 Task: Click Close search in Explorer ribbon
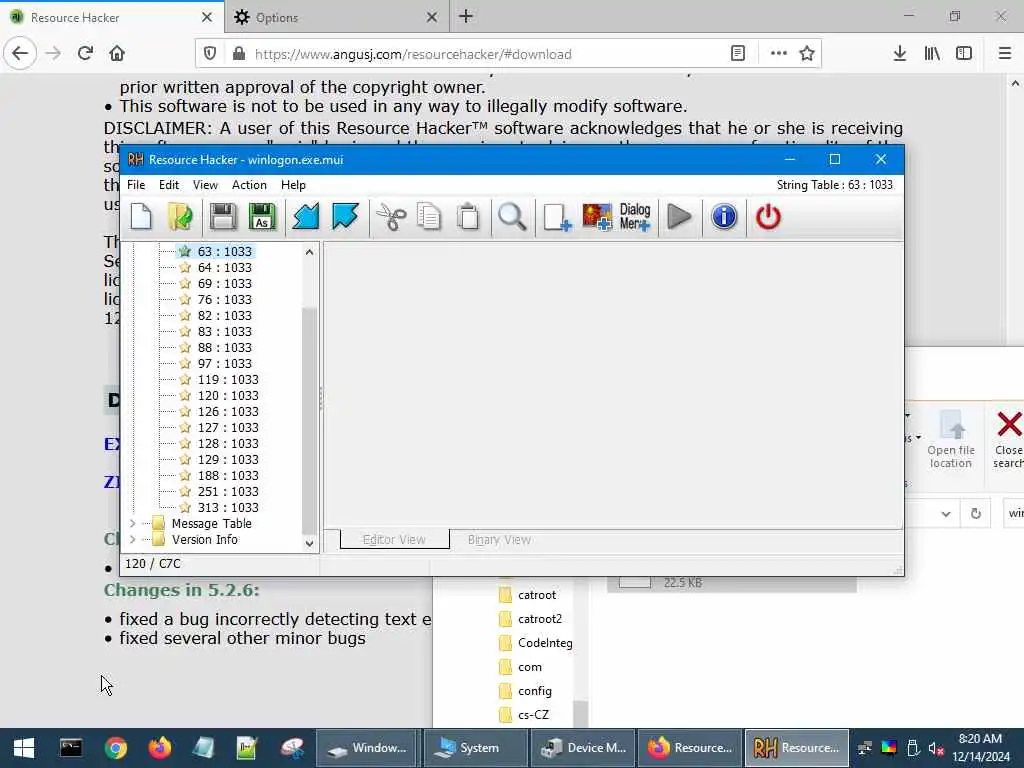[x=1006, y=439]
